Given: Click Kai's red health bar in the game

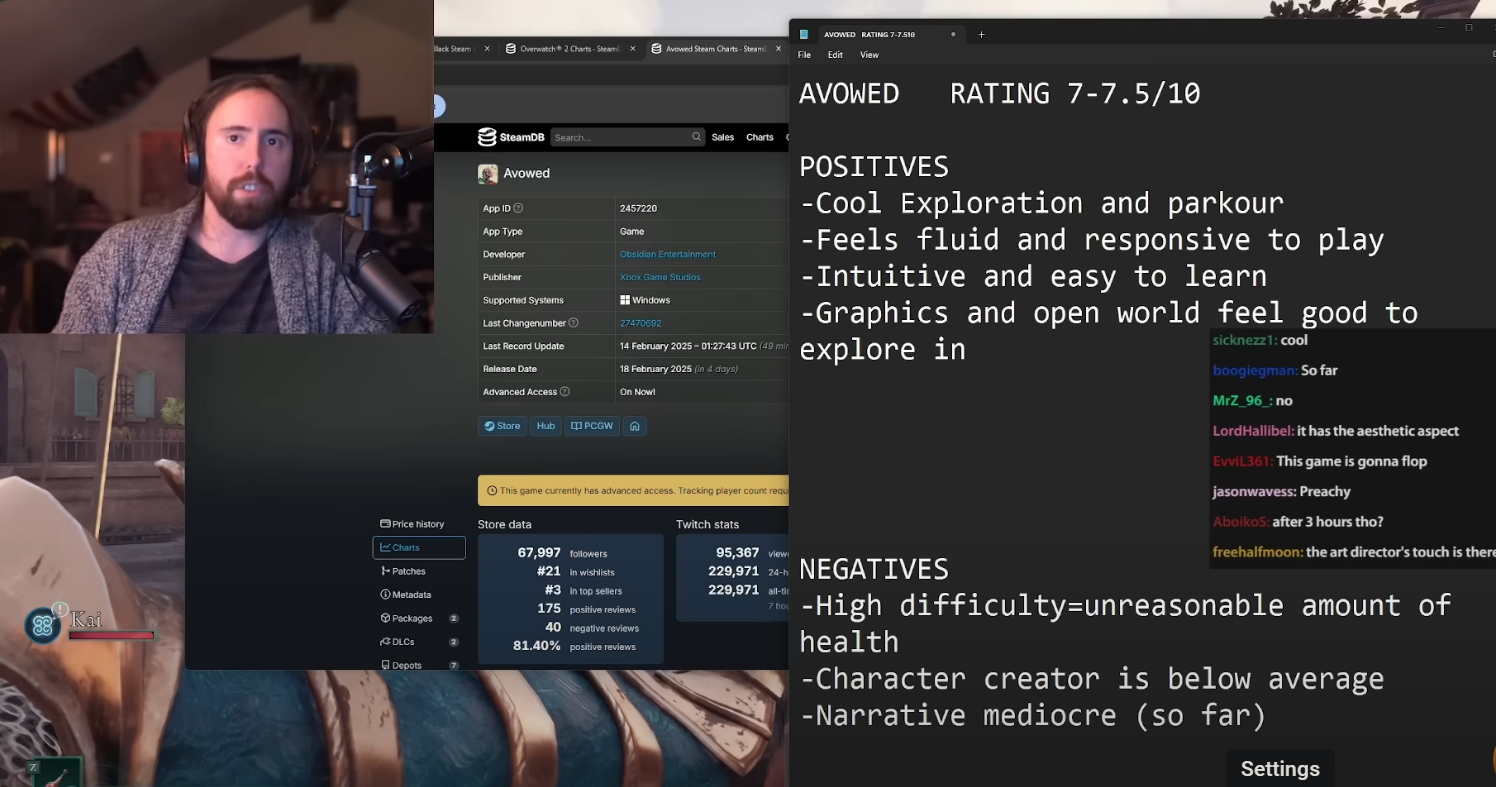Looking at the screenshot, I should click(x=111, y=635).
